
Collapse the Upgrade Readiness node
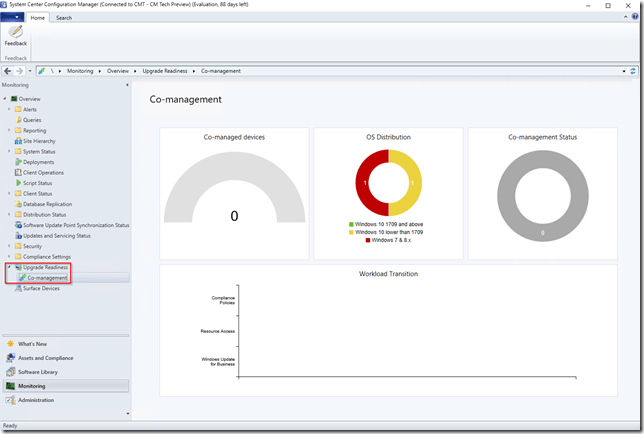click(x=9, y=267)
